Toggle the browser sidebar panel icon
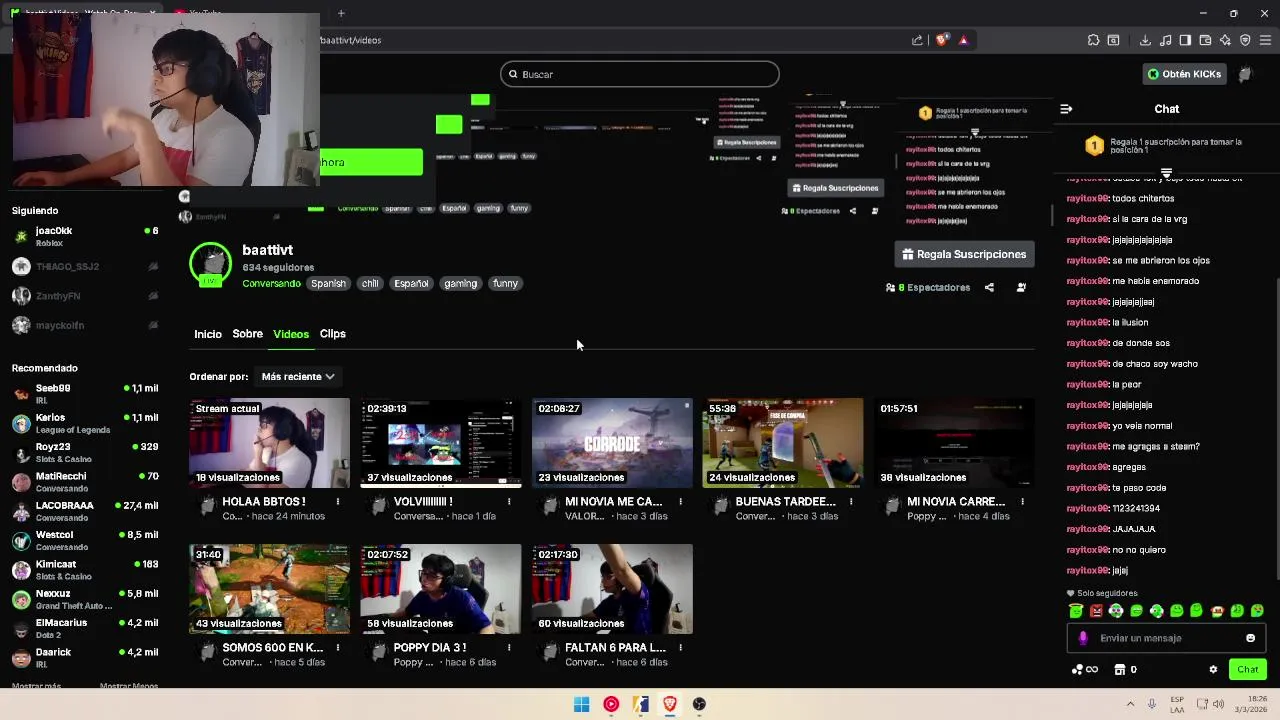1280x720 pixels. pyautogui.click(x=1185, y=40)
